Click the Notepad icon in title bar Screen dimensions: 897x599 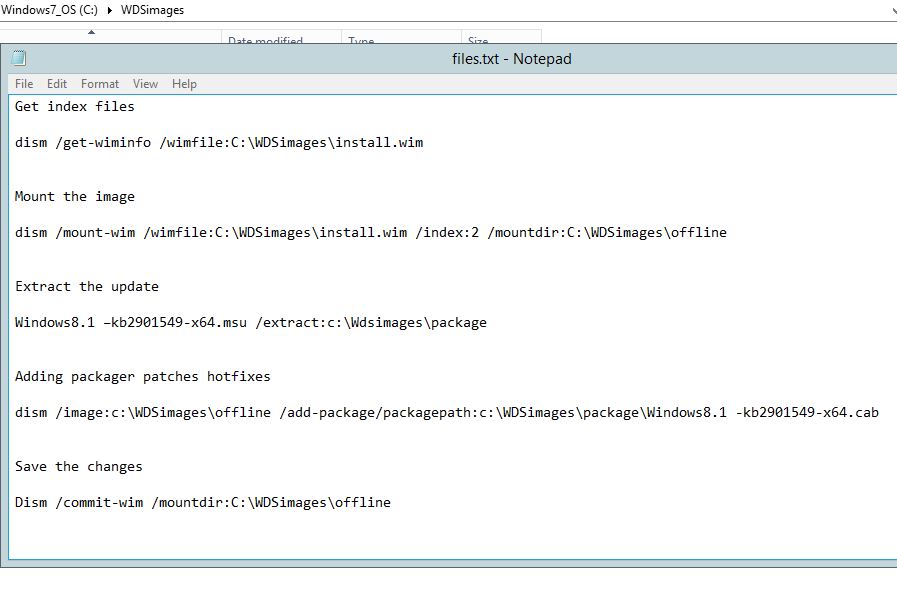click(x=19, y=58)
